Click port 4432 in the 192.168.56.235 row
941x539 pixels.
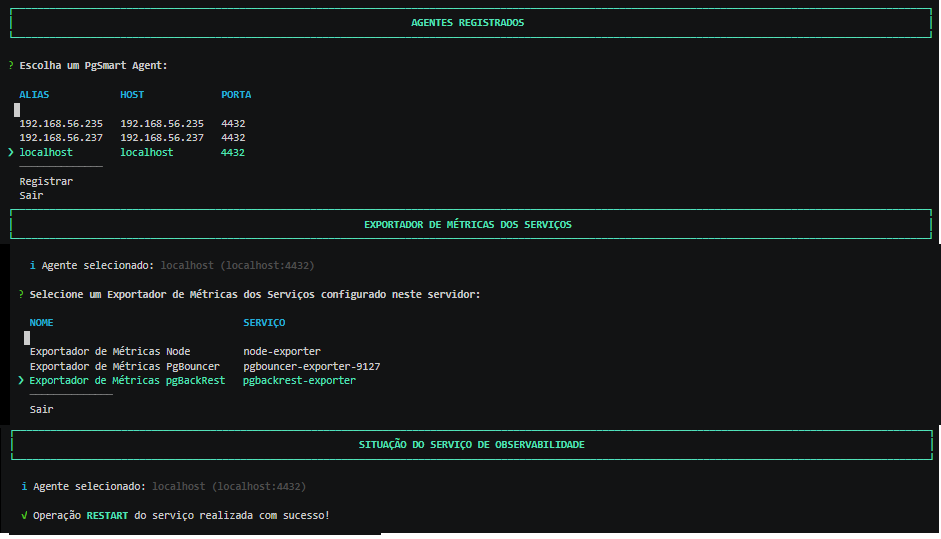(233, 124)
